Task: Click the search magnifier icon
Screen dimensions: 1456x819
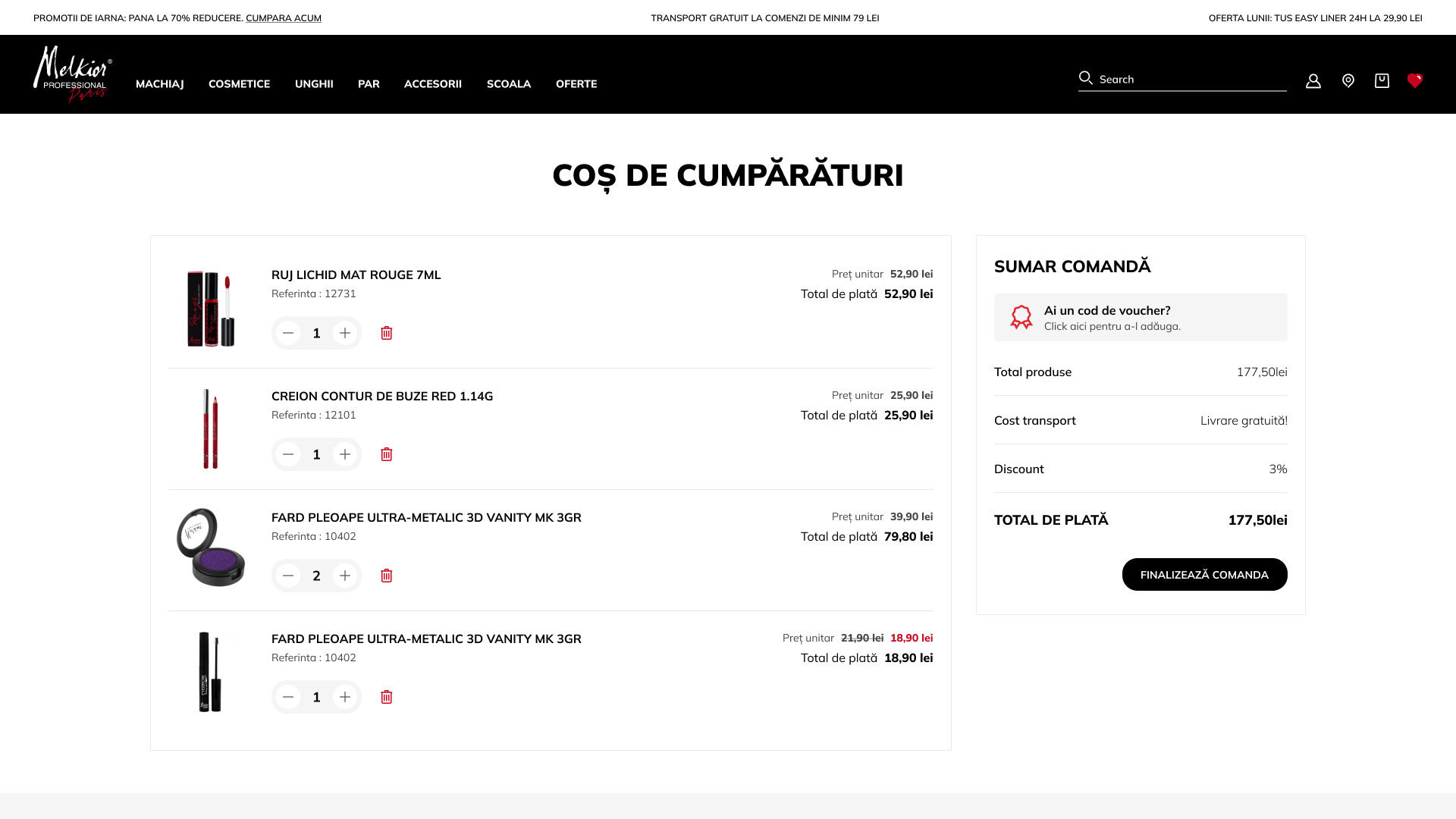Action: [1085, 78]
